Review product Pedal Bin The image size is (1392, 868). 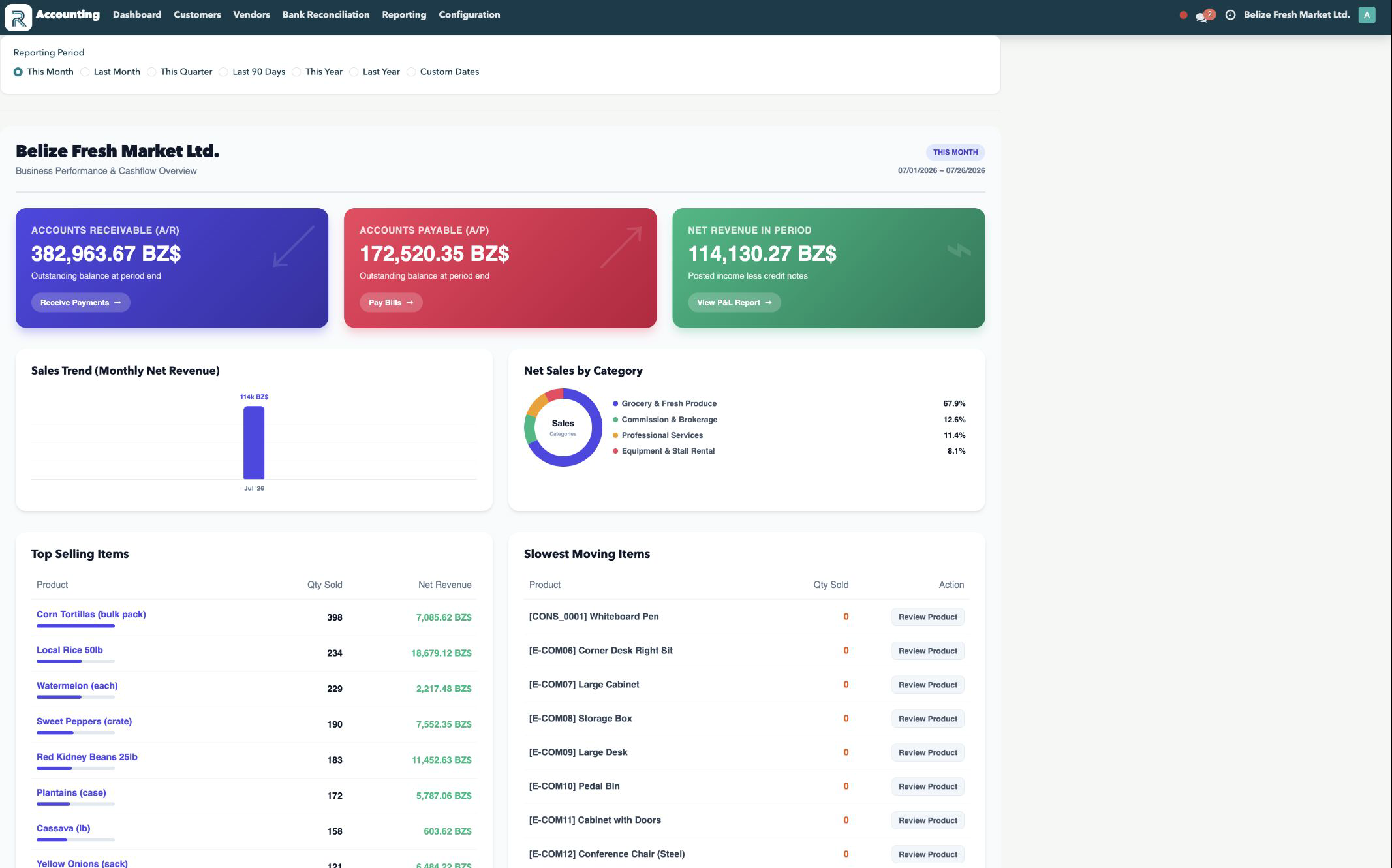coord(927,786)
